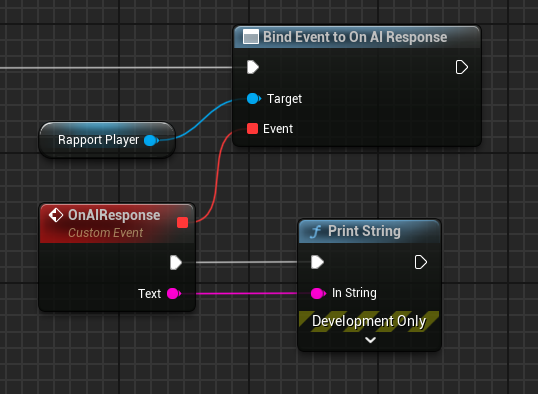
Task: Click the Bind Event node output execution pin
Action: pyautogui.click(x=461, y=67)
